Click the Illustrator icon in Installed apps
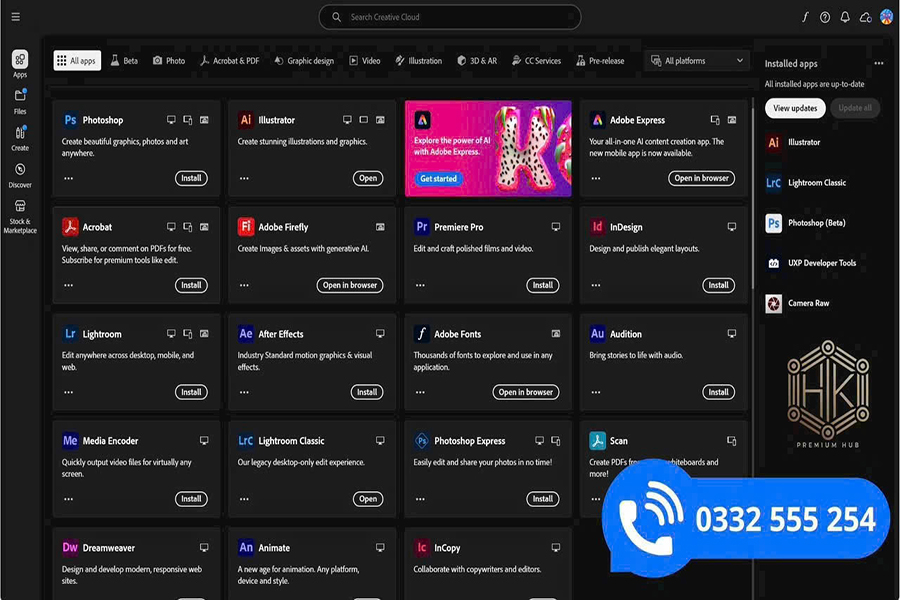This screenshot has width=900, height=600. tap(773, 142)
